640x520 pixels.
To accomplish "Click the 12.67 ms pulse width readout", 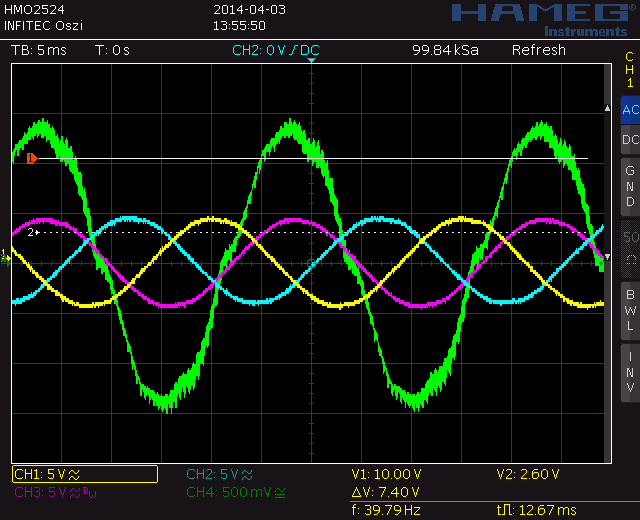I will click(537, 510).
